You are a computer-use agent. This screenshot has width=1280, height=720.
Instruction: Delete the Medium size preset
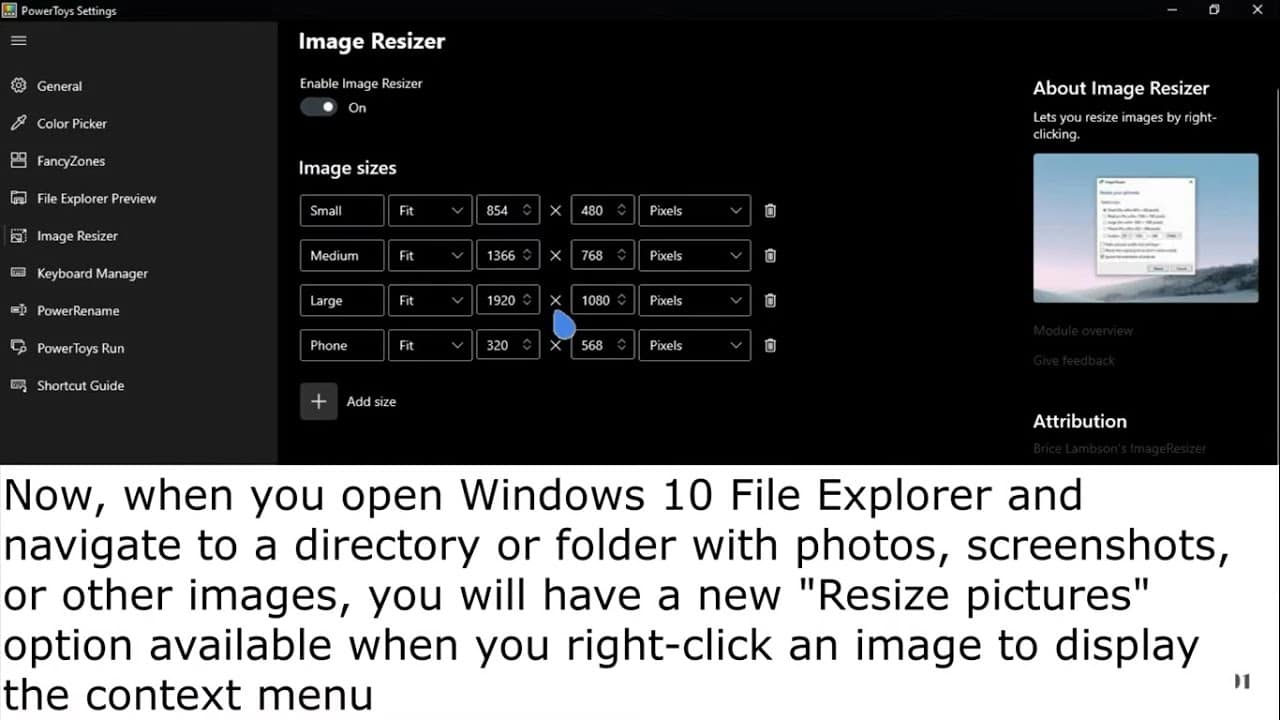[770, 256]
